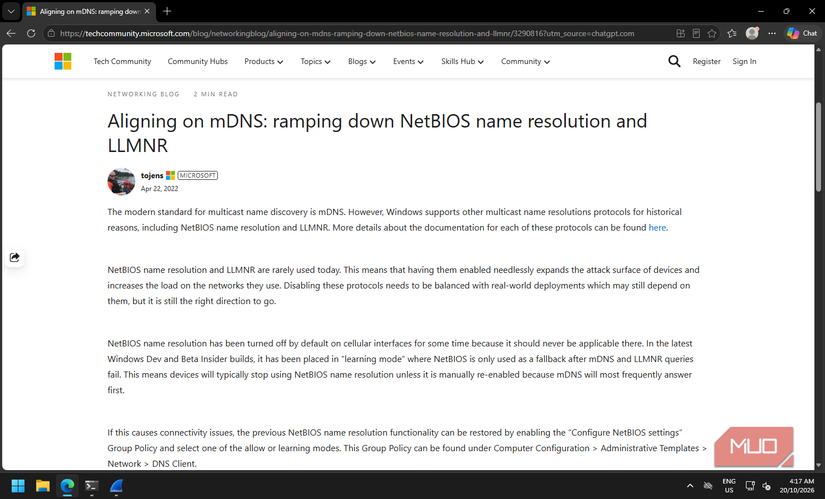Open the network status tray icon
Viewport: 825px width, 499px height.
tap(750, 485)
